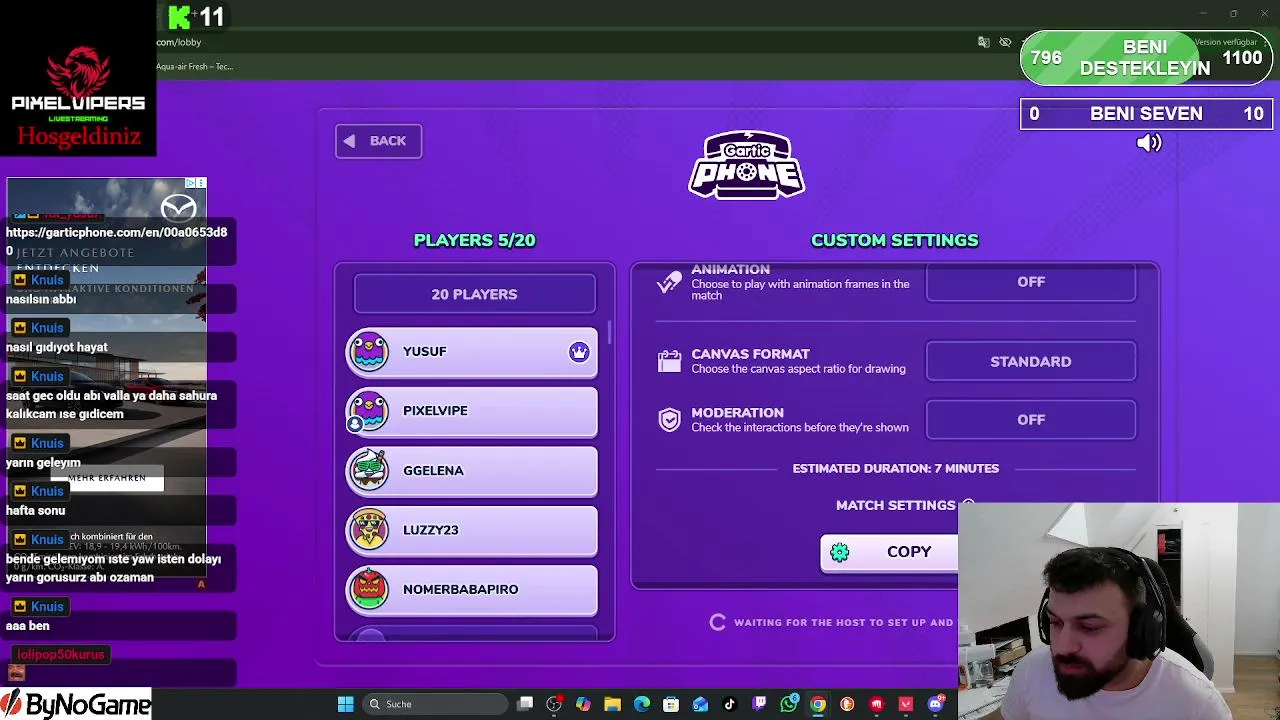Click the gear icon on Copy button

pos(839,552)
